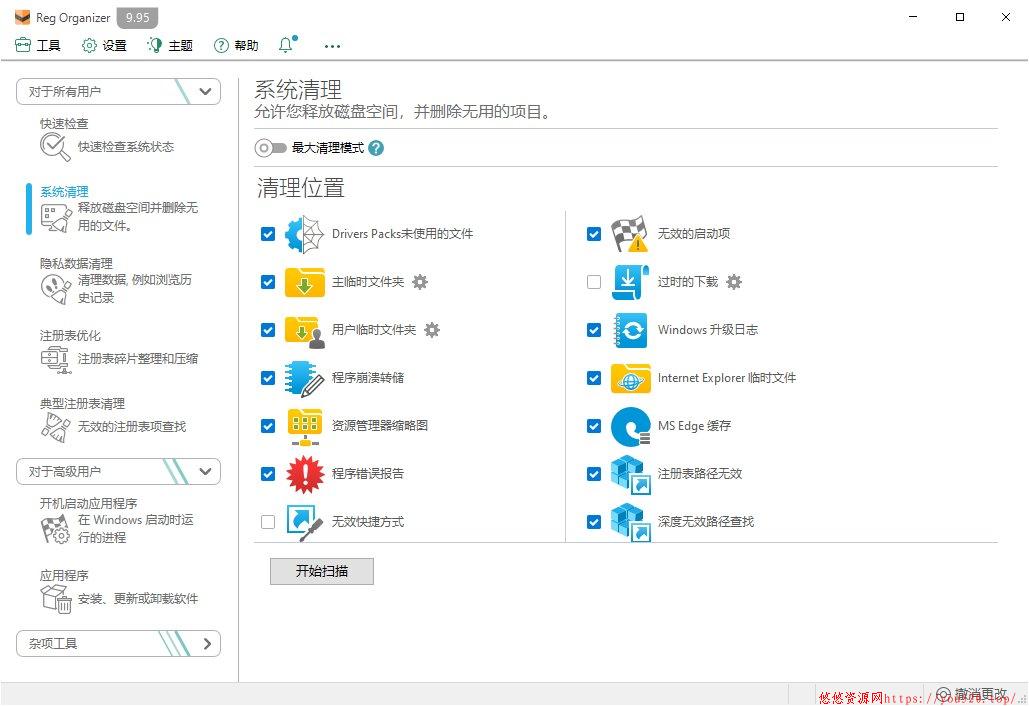Click the 撤消更改 button in status bar

pos(973,694)
